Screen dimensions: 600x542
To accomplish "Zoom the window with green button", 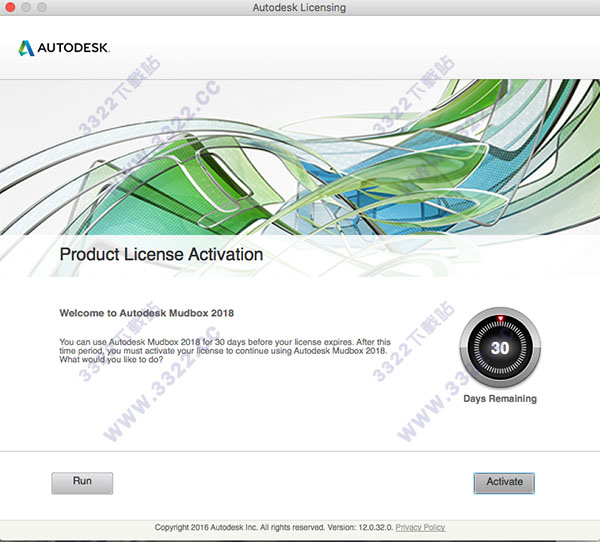I will coord(45,8).
